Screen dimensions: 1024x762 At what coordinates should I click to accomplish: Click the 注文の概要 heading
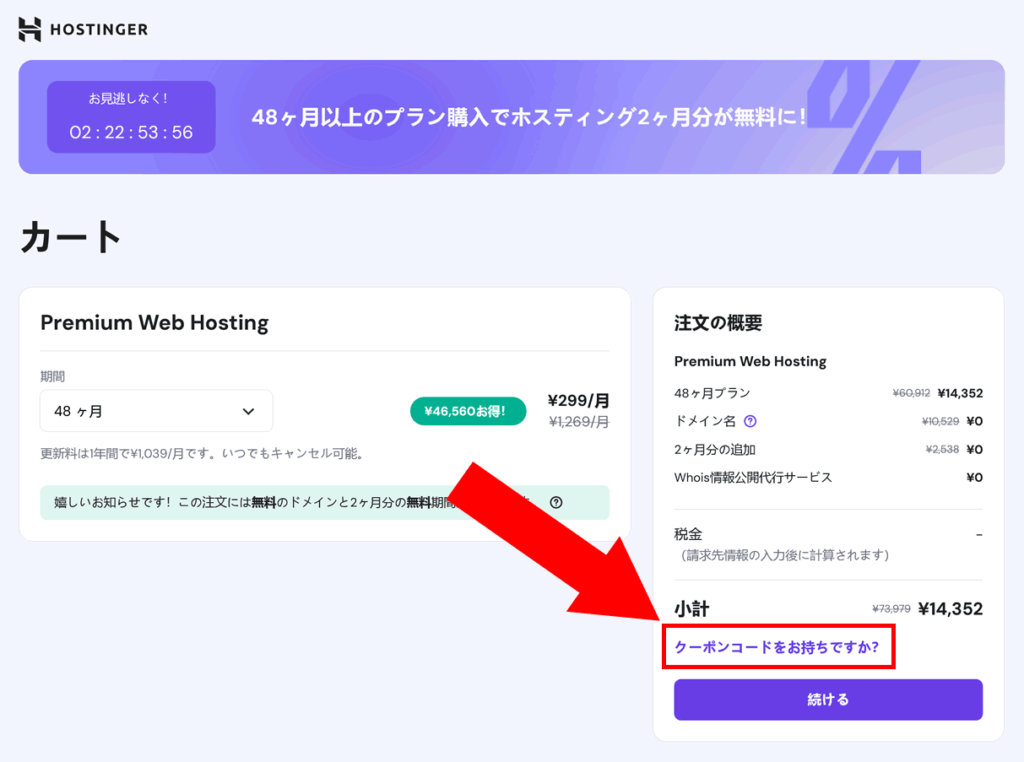[x=718, y=323]
